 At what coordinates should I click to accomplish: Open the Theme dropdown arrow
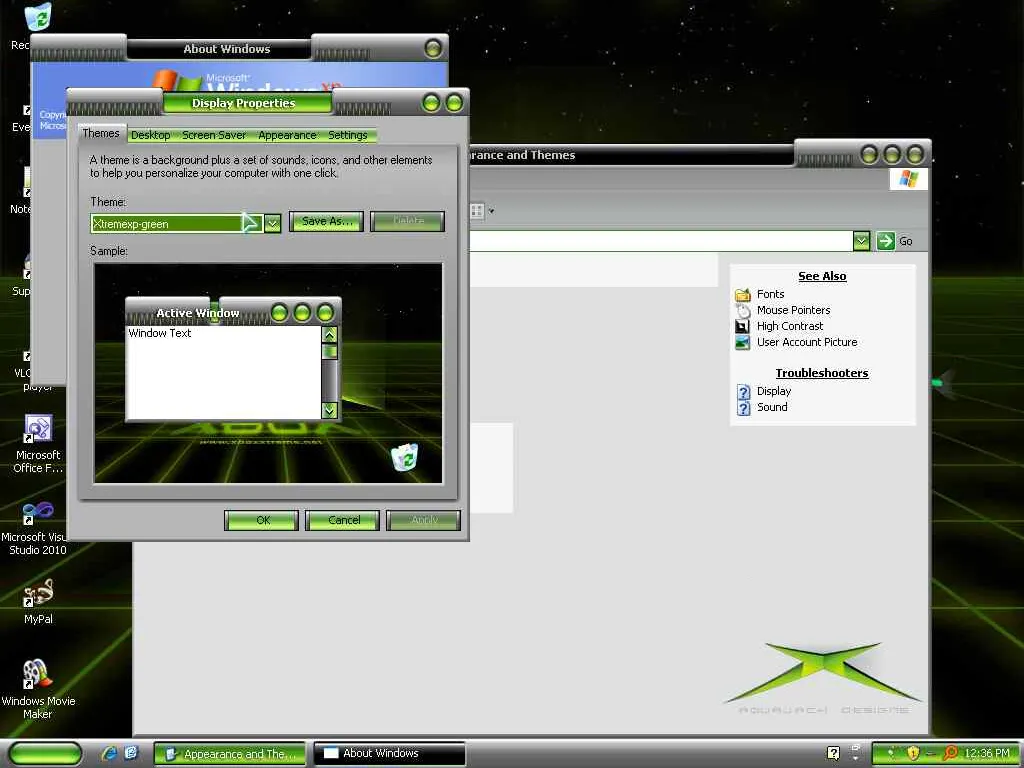point(273,223)
